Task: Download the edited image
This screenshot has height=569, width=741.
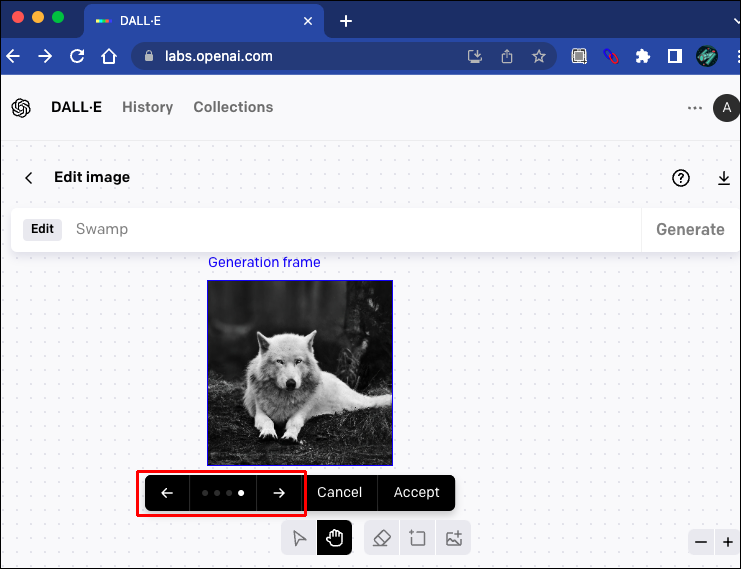Action: [724, 178]
